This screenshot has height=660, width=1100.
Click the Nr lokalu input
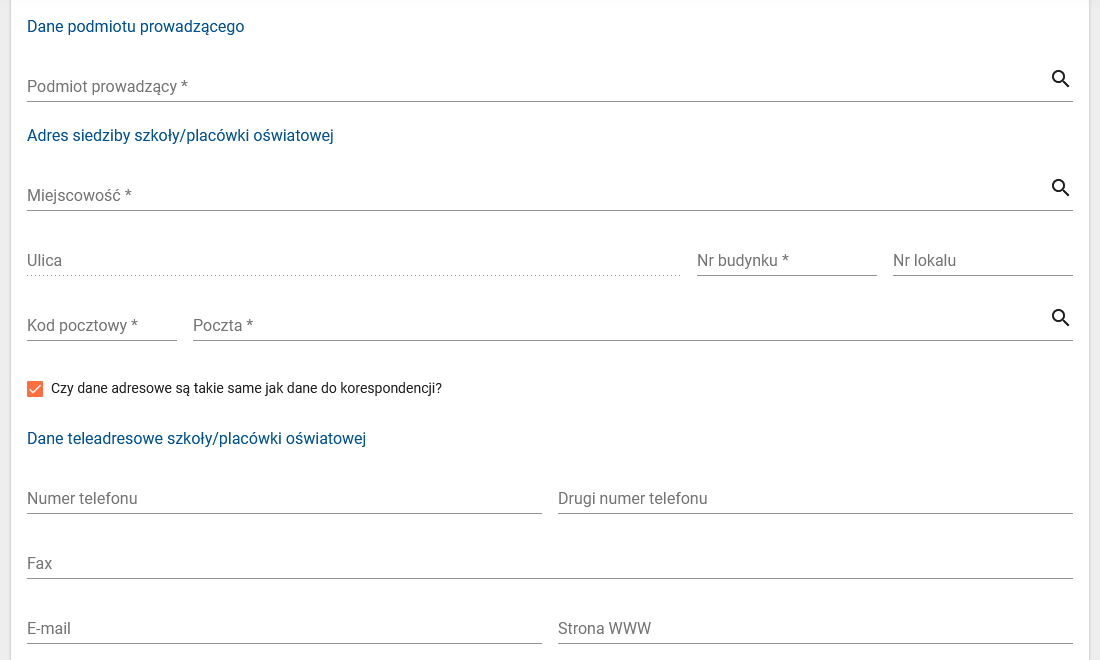point(982,261)
